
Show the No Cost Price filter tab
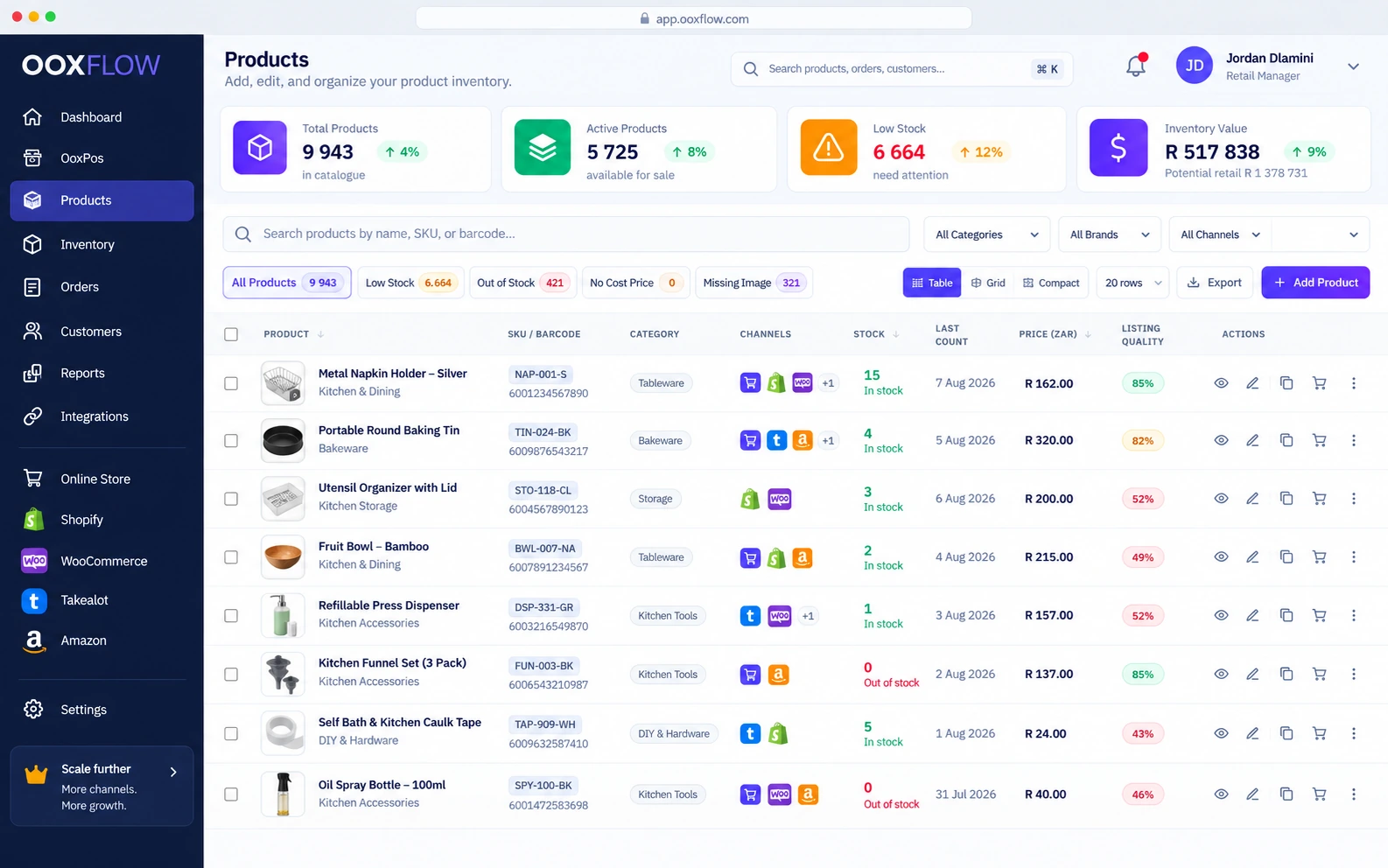click(635, 283)
